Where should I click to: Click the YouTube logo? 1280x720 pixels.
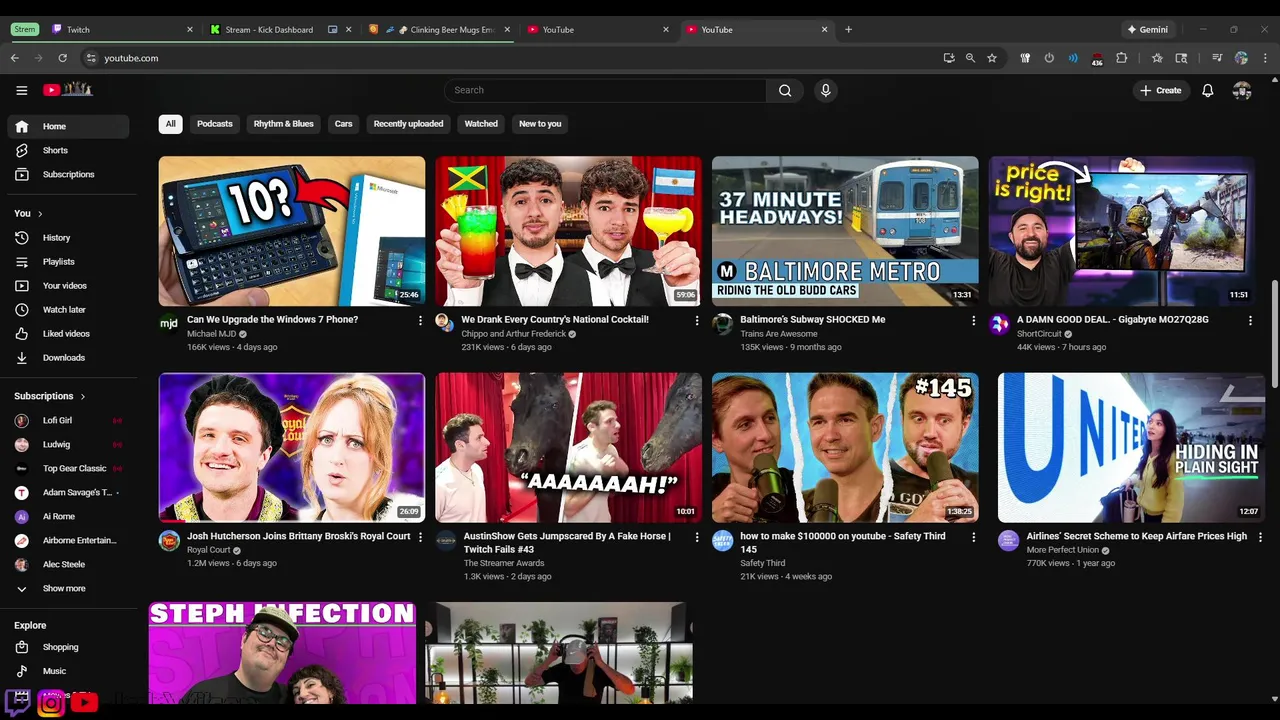tap(67, 90)
